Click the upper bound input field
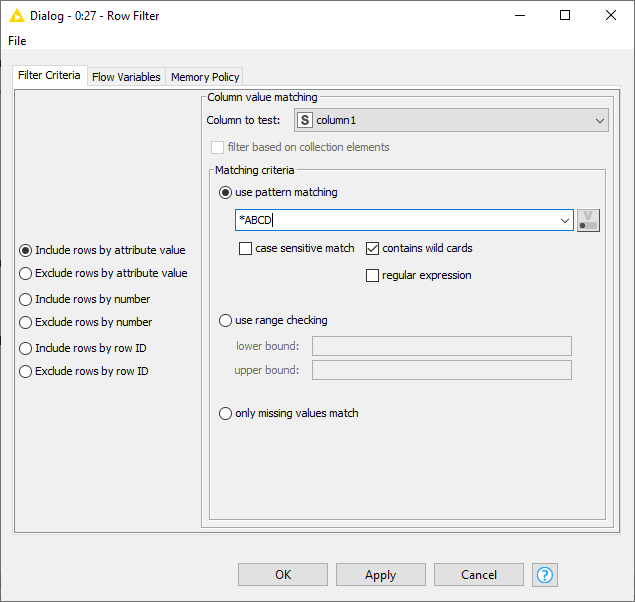Image resolution: width=635 pixels, height=602 pixels. point(442,370)
